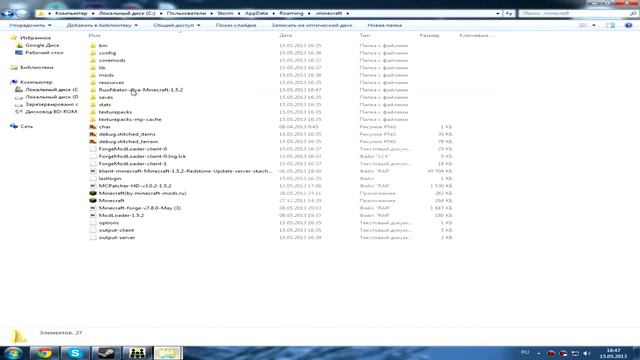
Task: Open the Общий доступ dropdown
Action: pyautogui.click(x=177, y=25)
